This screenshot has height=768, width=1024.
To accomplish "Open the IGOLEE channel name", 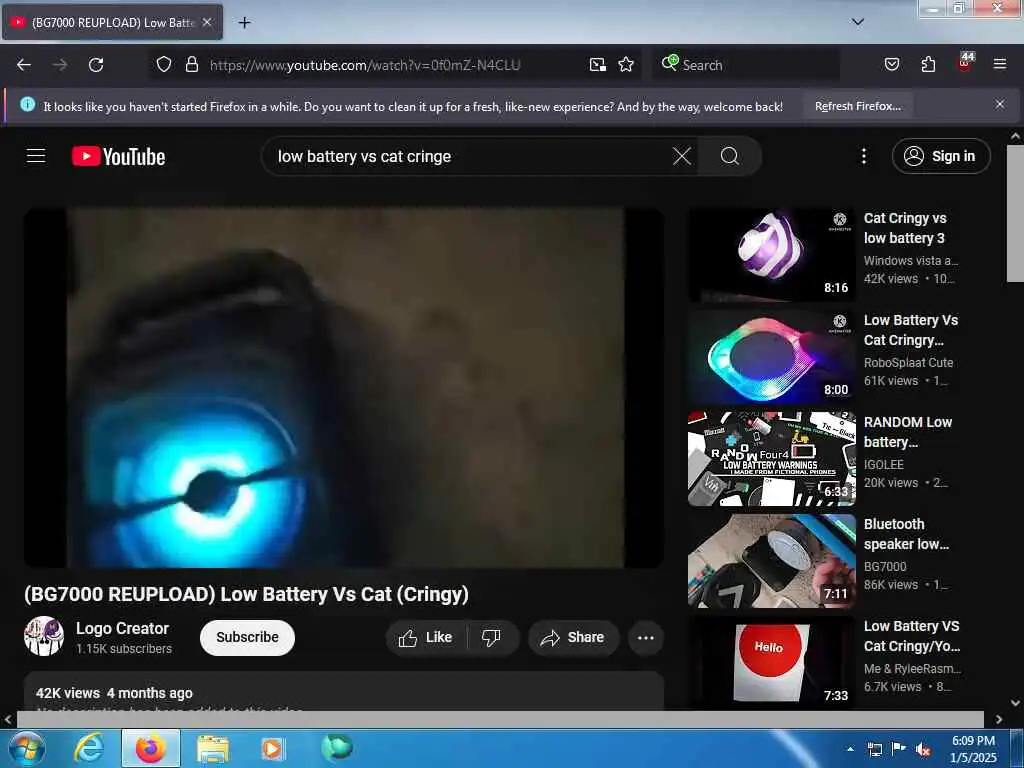I will pyautogui.click(x=884, y=464).
